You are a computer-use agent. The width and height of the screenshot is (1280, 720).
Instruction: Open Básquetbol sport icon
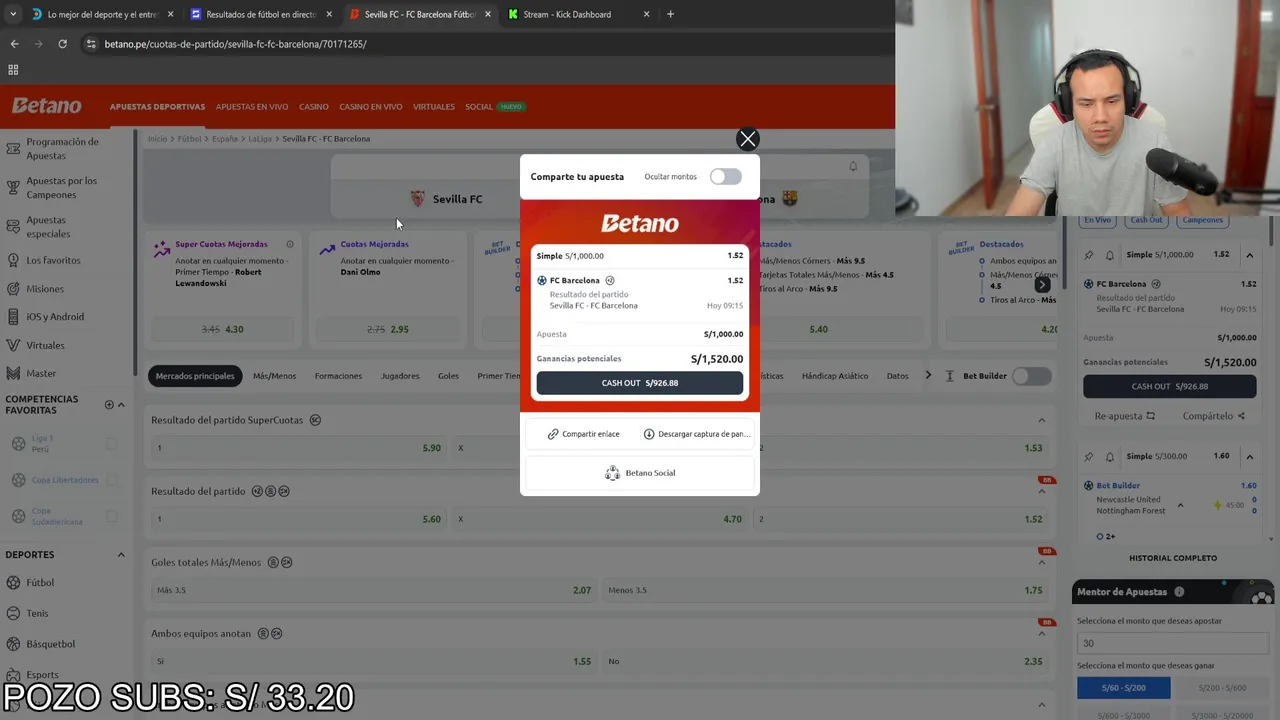click(x=14, y=644)
